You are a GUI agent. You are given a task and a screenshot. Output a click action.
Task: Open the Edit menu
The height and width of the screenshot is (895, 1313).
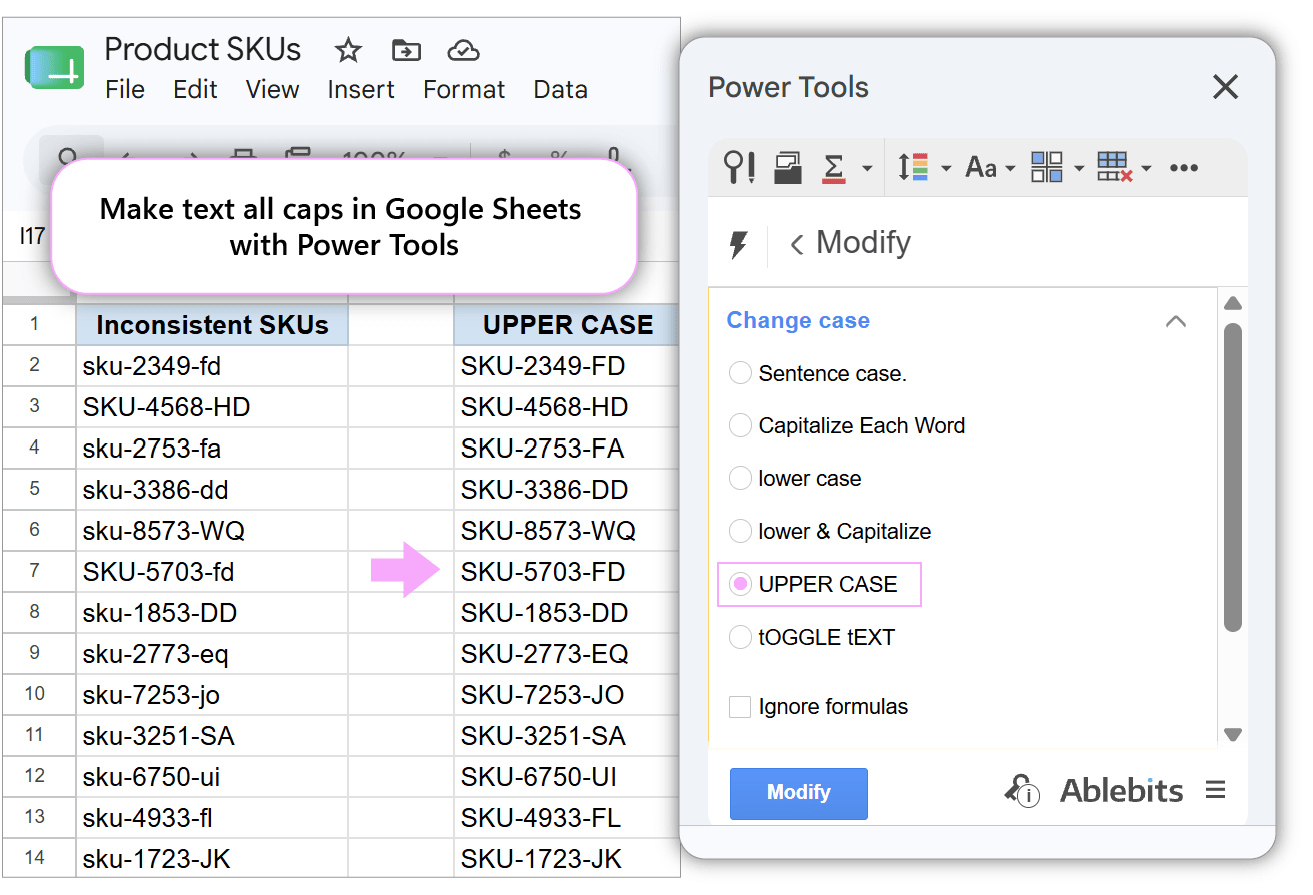coord(195,89)
